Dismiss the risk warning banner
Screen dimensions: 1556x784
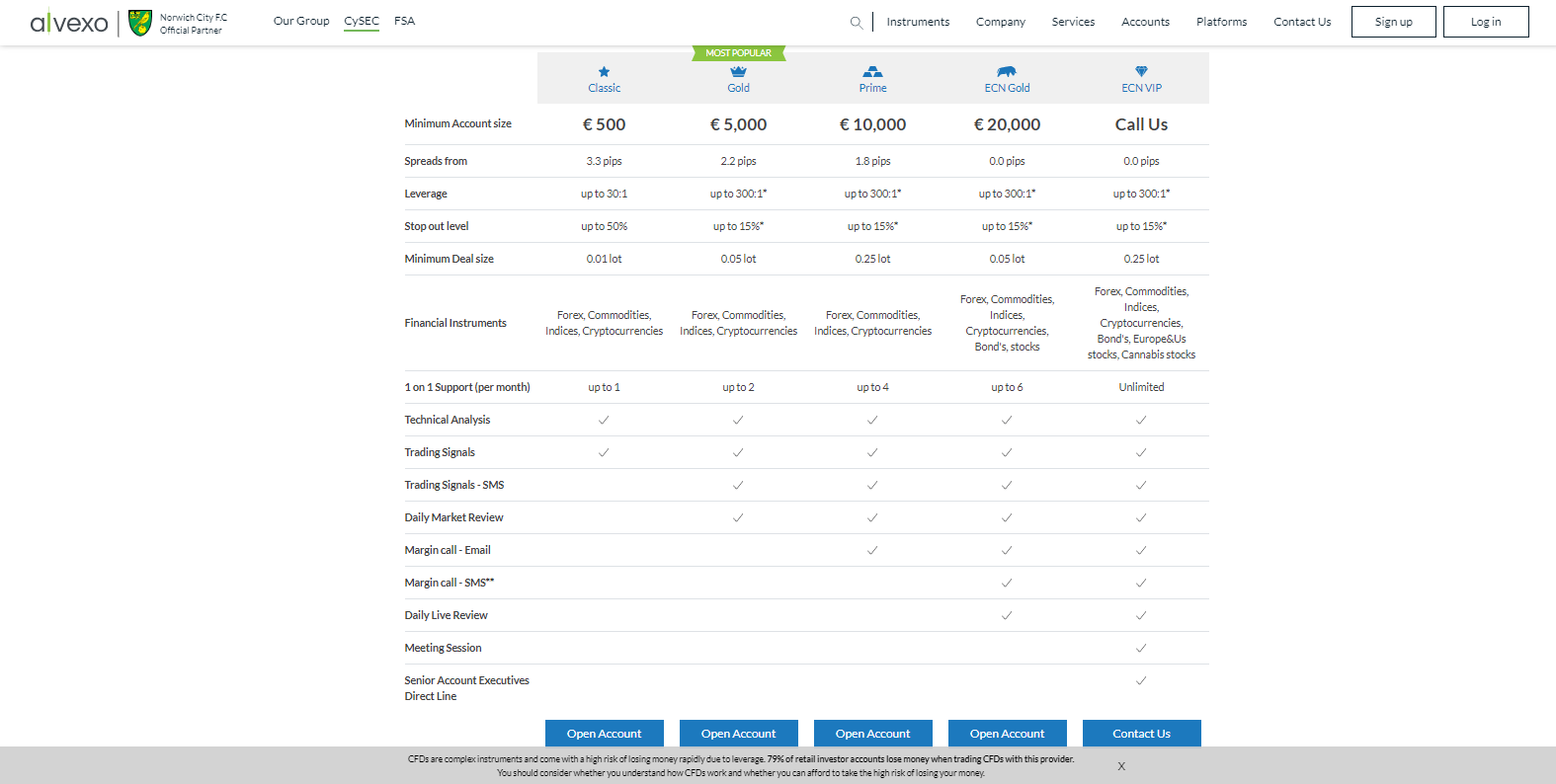[1121, 766]
